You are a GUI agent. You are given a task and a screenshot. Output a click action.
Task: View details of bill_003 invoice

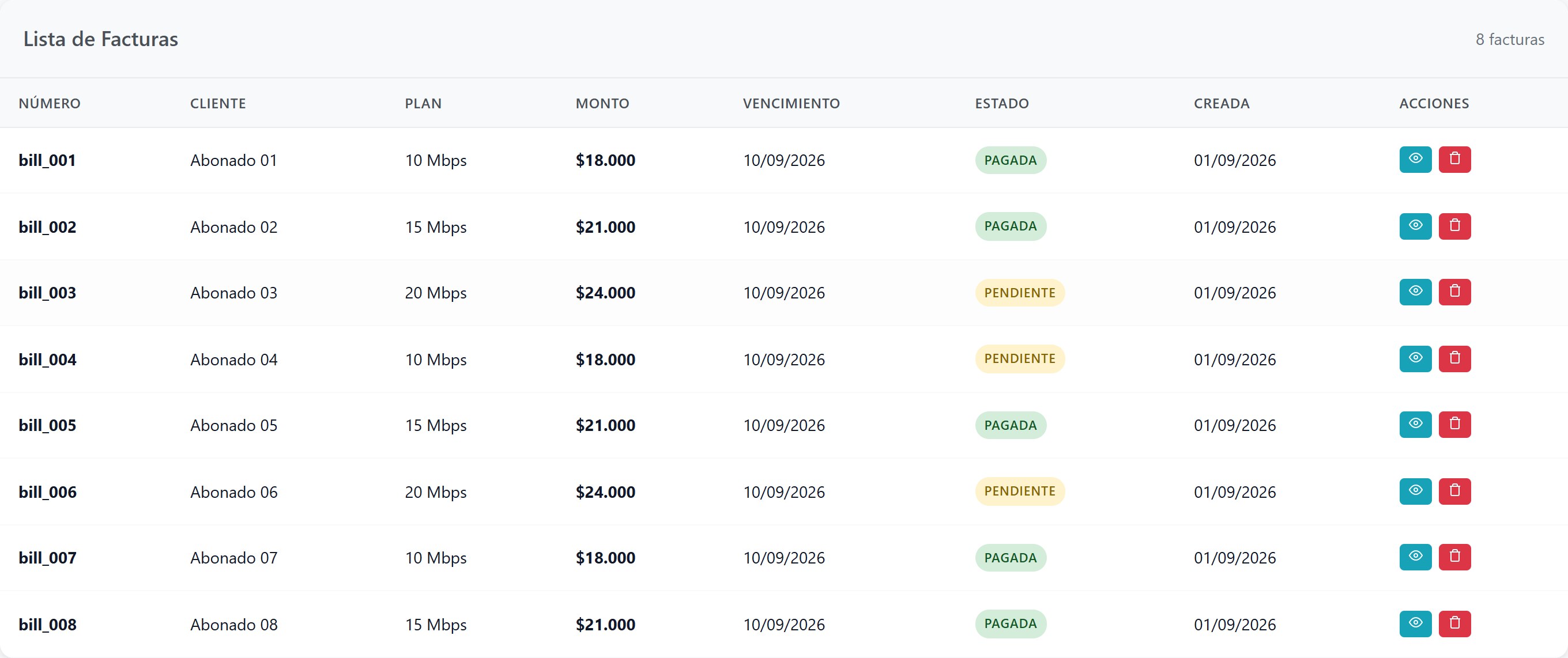pos(1415,292)
